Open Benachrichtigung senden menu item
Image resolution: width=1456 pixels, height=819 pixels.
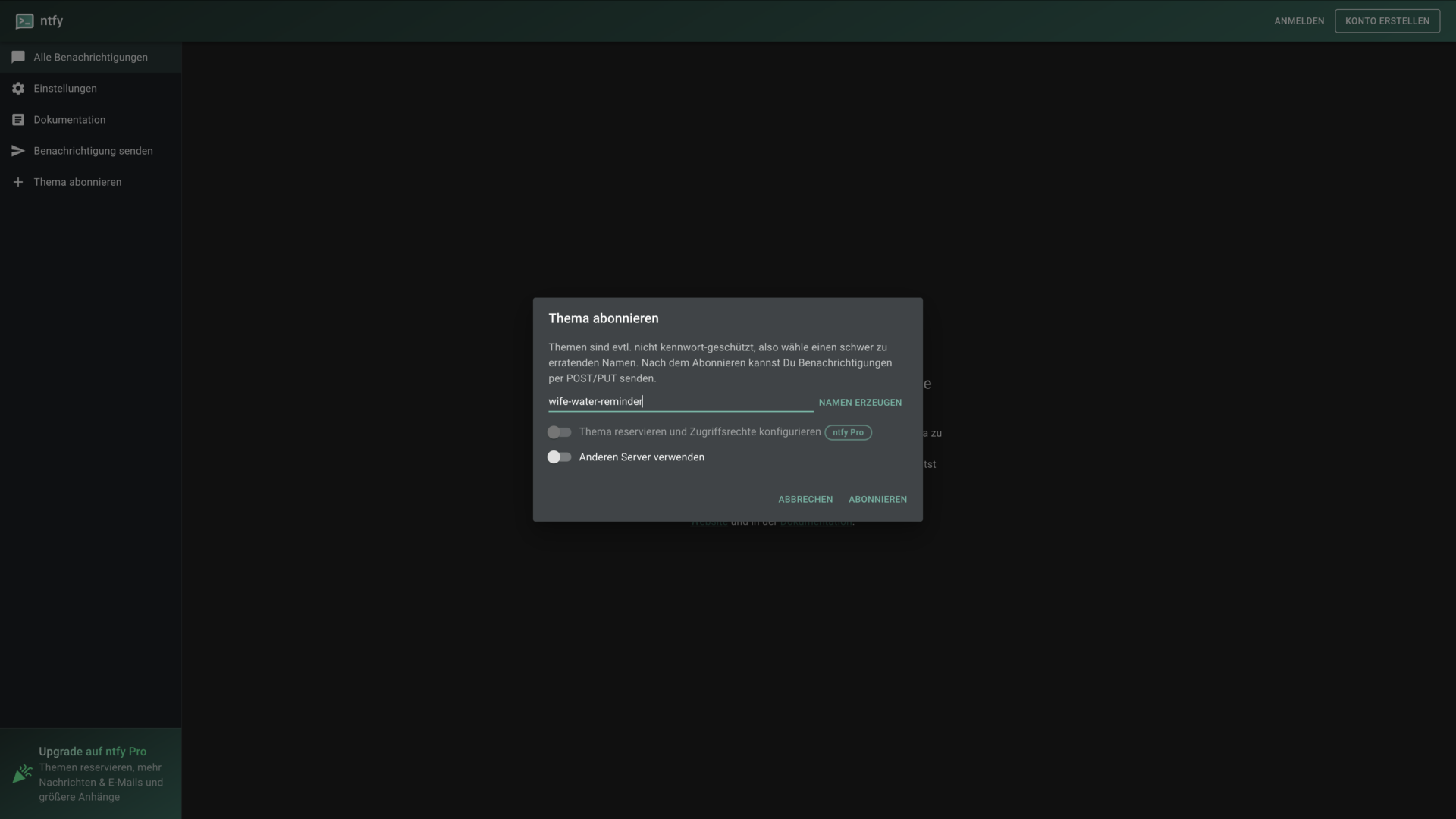[x=93, y=151]
